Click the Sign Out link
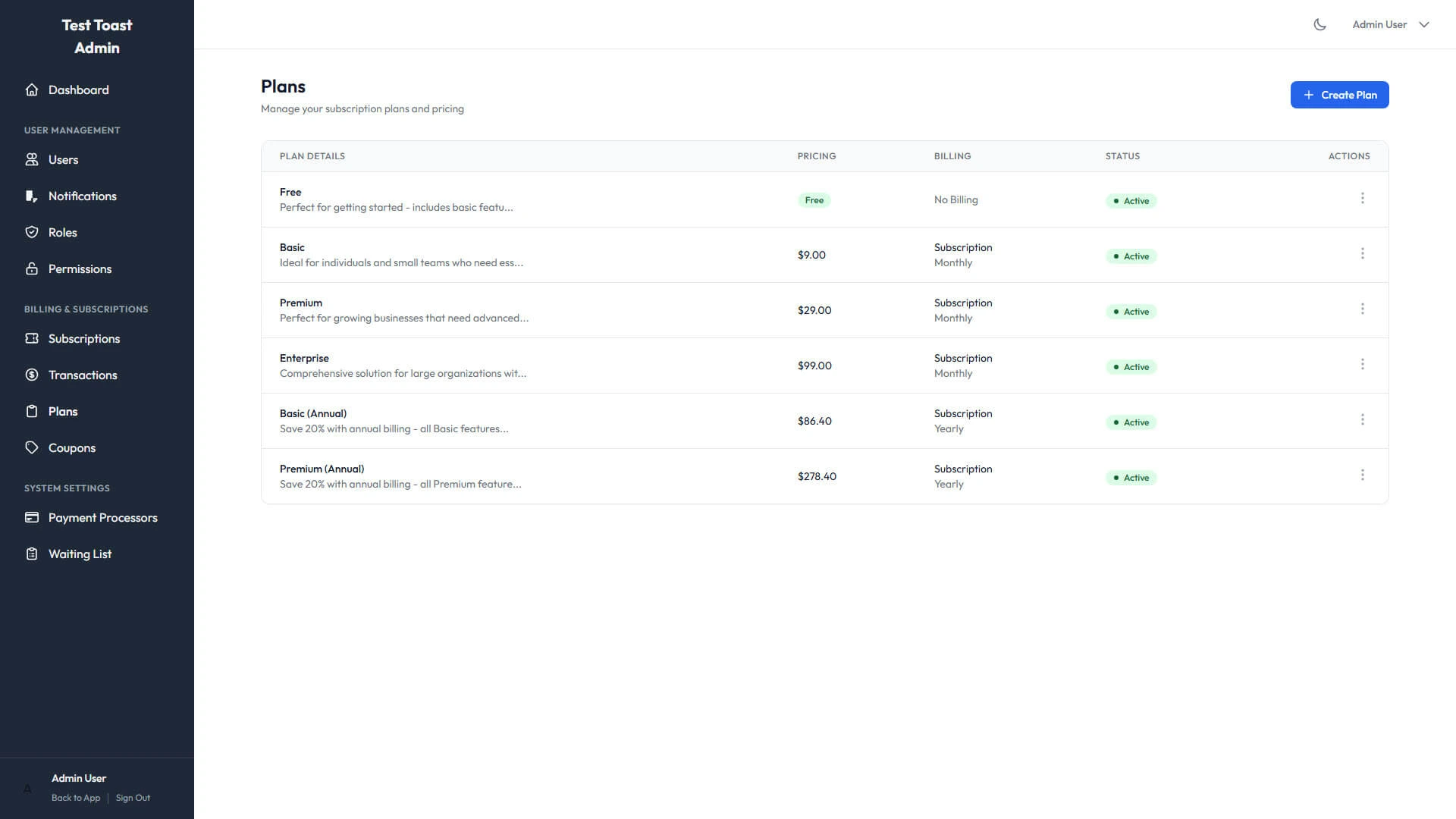Screen dimensions: 1456x819 (133, 798)
